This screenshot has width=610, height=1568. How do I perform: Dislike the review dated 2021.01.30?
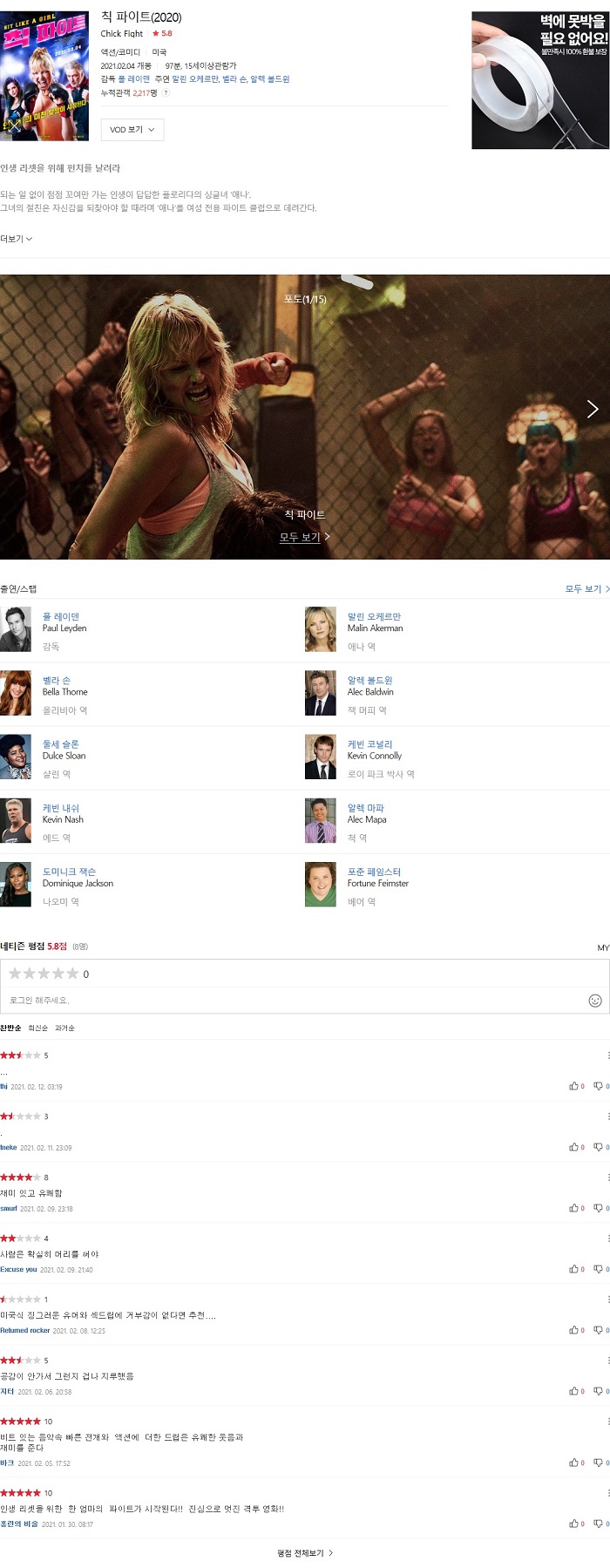click(x=600, y=1524)
